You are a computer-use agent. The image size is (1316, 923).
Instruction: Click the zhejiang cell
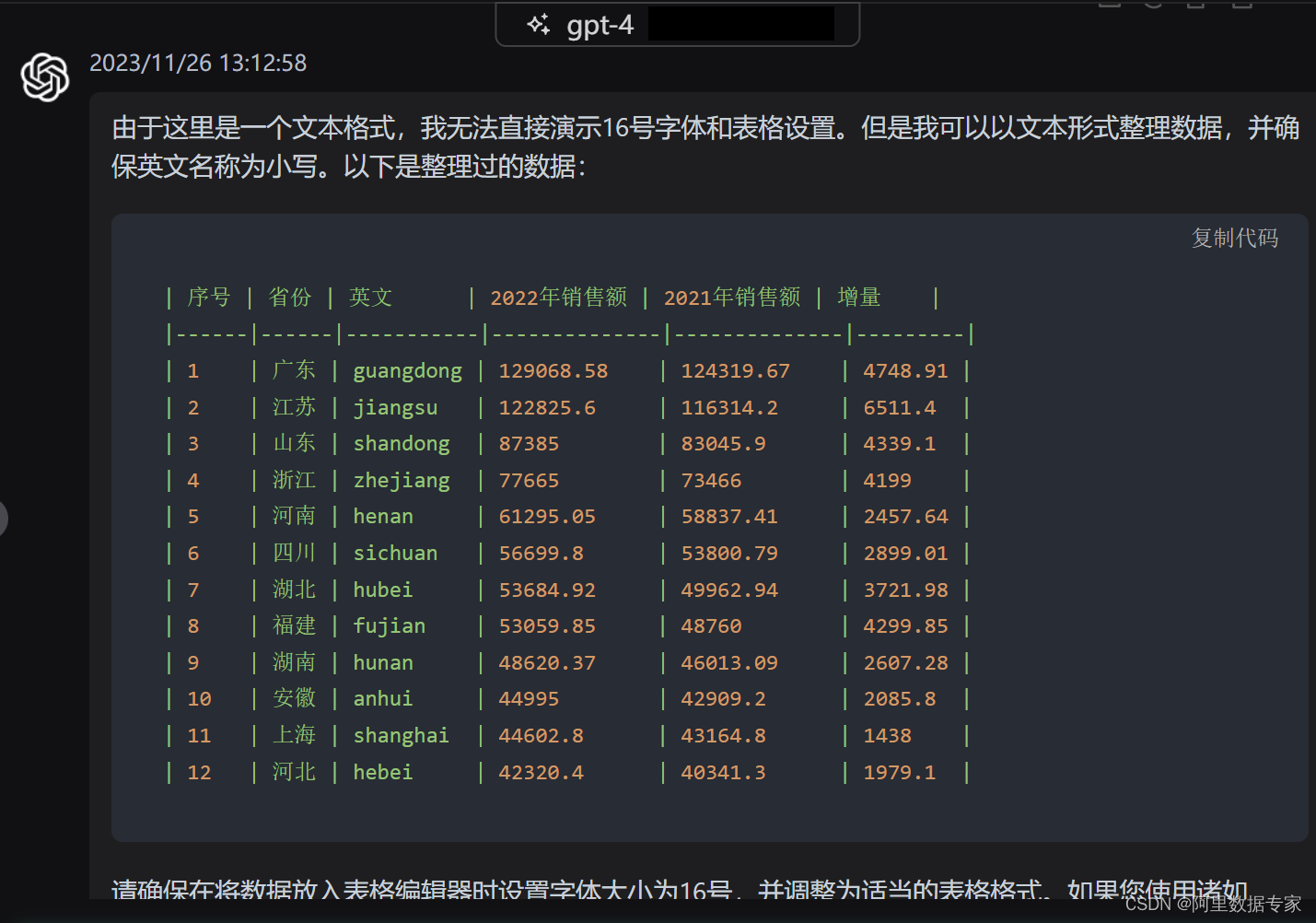tap(402, 481)
